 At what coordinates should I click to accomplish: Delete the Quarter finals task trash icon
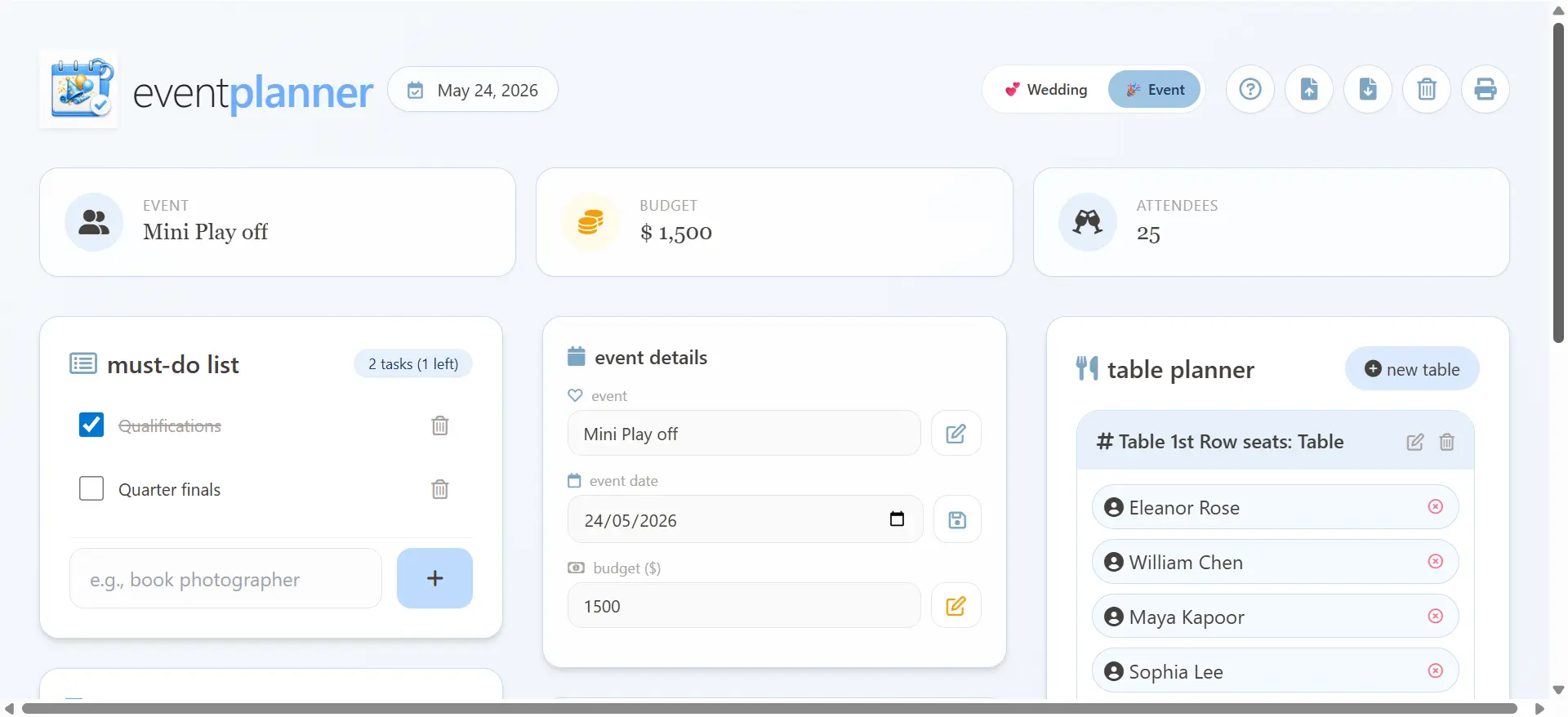coord(439,489)
